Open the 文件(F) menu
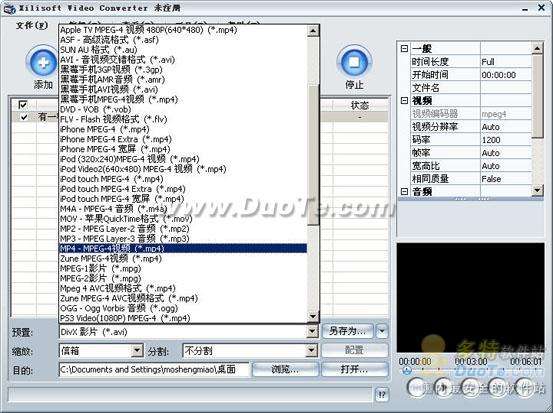Image resolution: width=553 pixels, height=413 pixels. coord(32,25)
